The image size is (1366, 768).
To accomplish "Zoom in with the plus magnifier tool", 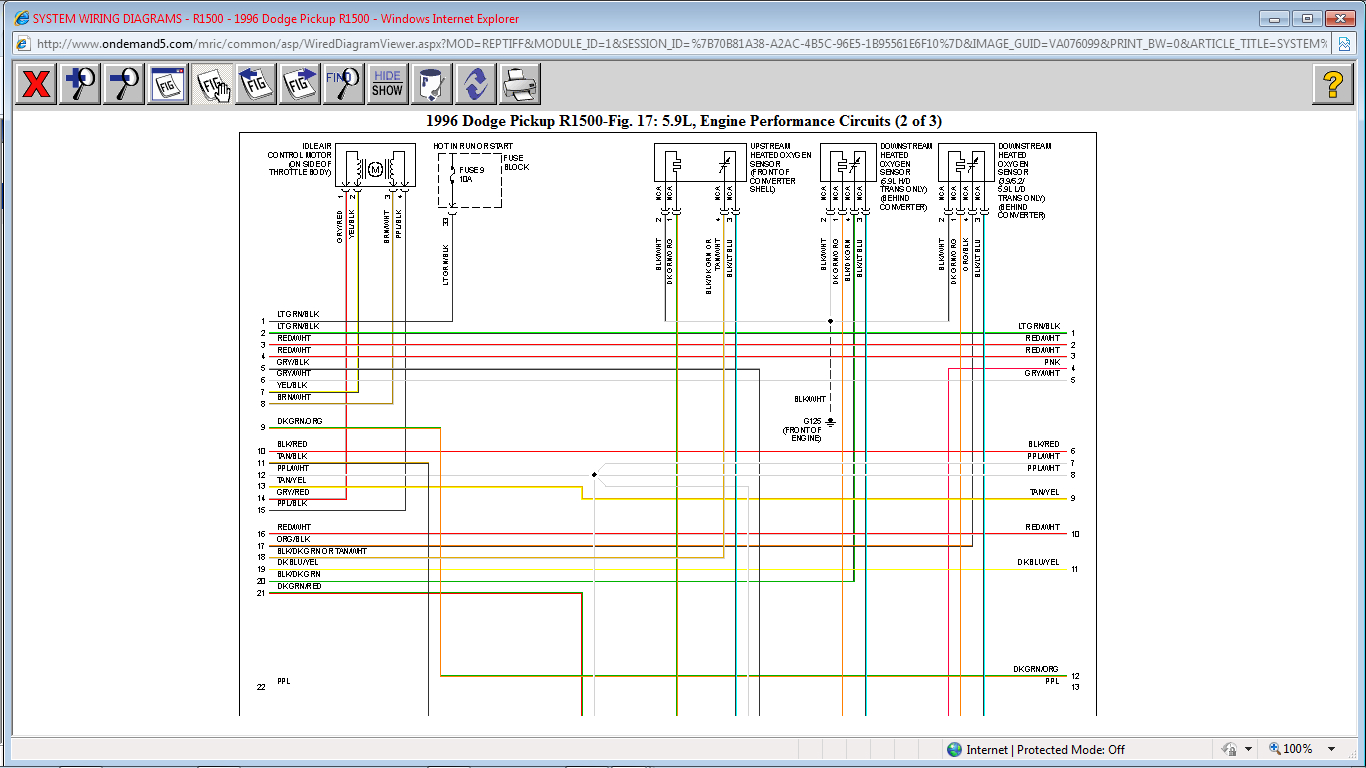I will tap(80, 84).
